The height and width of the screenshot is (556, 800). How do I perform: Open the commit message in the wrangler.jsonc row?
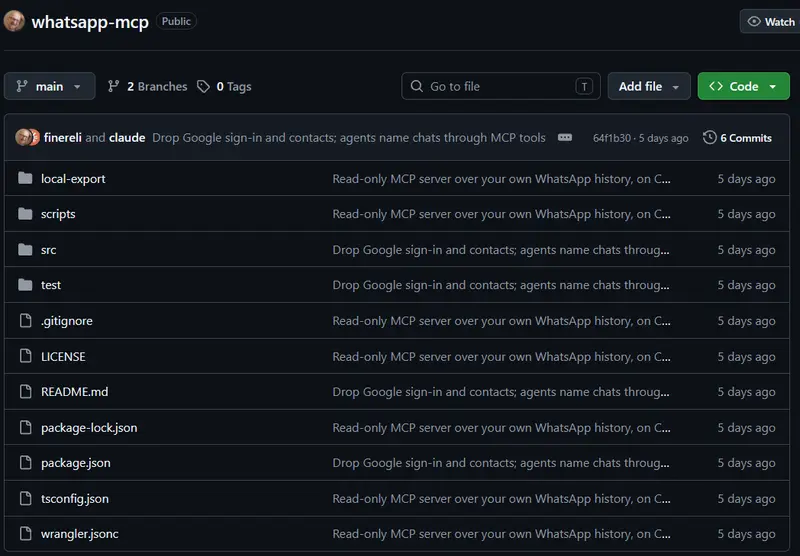point(502,534)
